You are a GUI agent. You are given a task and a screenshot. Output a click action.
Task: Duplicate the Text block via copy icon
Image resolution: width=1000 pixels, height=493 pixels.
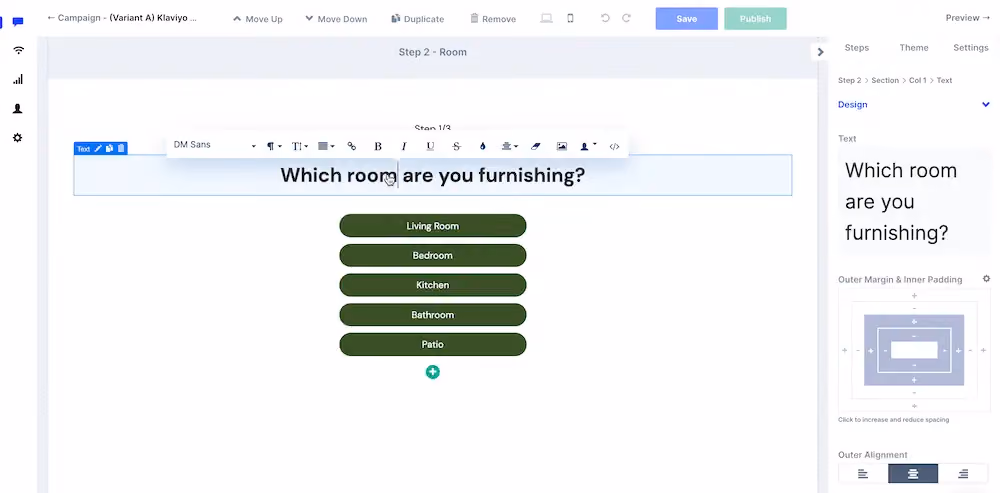point(110,149)
